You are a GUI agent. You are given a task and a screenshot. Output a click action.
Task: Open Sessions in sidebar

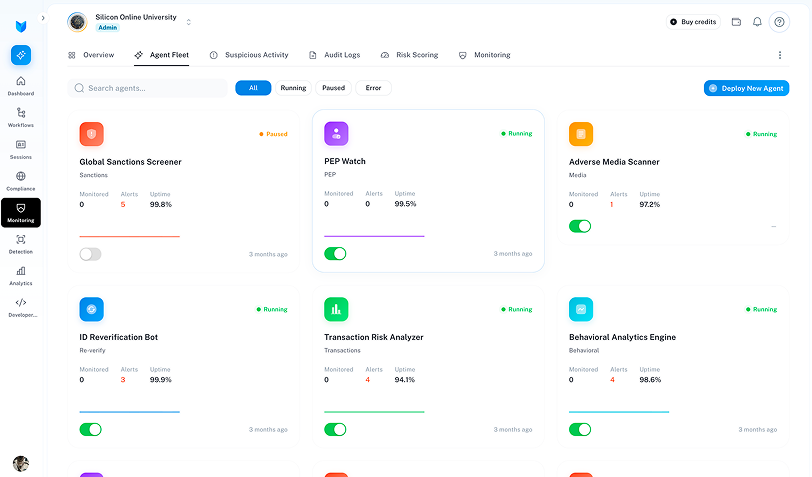click(21, 149)
